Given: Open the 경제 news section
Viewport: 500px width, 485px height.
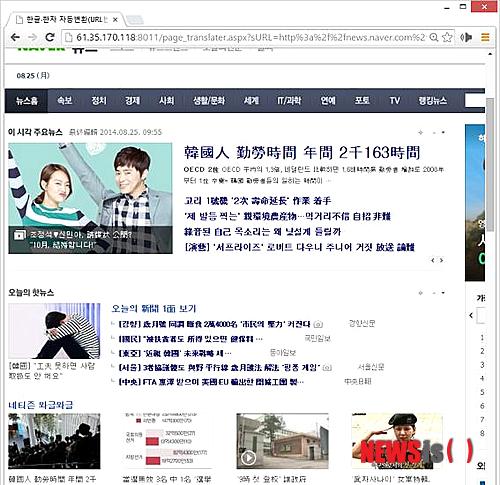Looking at the screenshot, I should point(132,101).
